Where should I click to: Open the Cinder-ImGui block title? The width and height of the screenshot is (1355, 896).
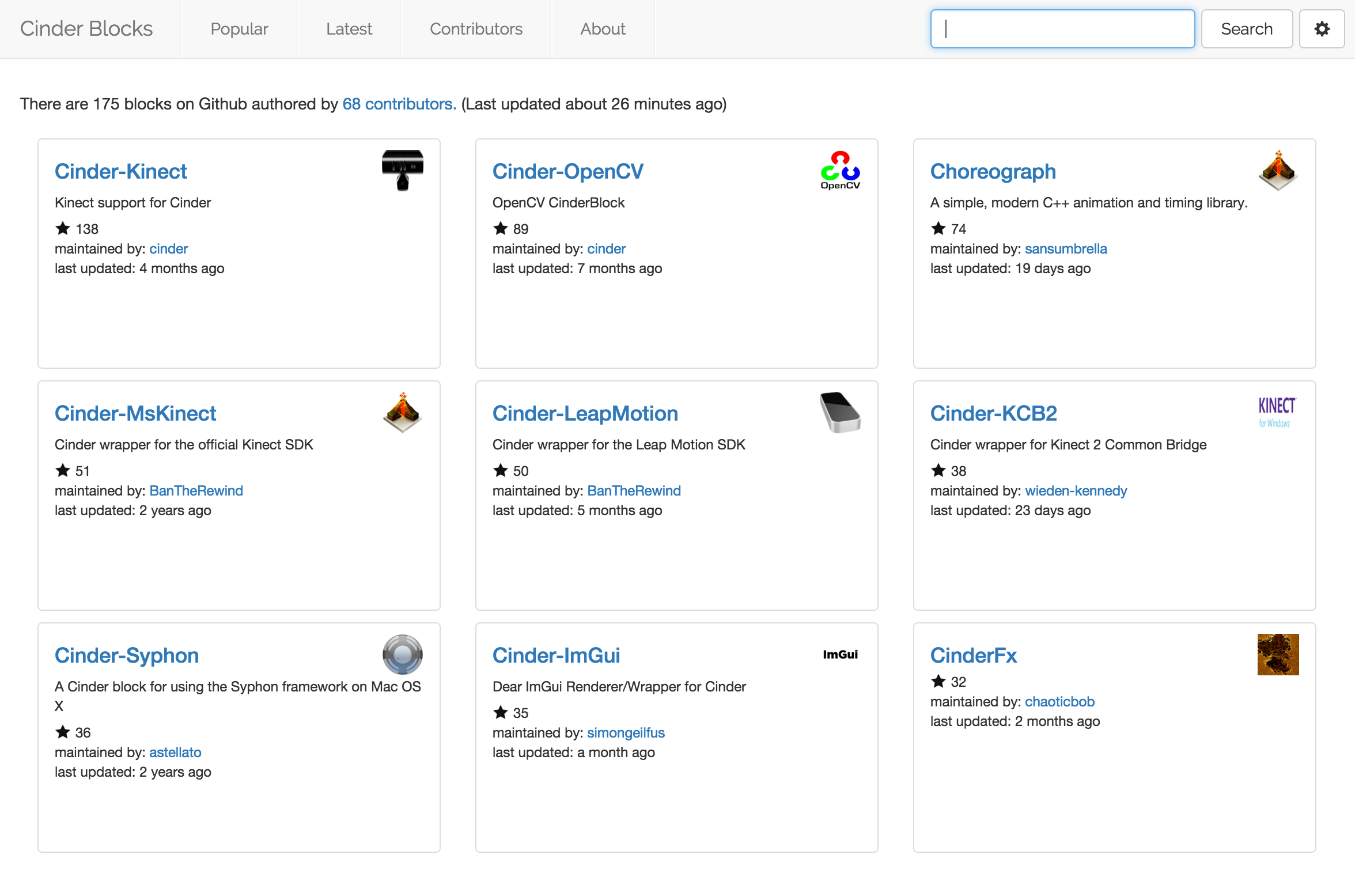(557, 655)
